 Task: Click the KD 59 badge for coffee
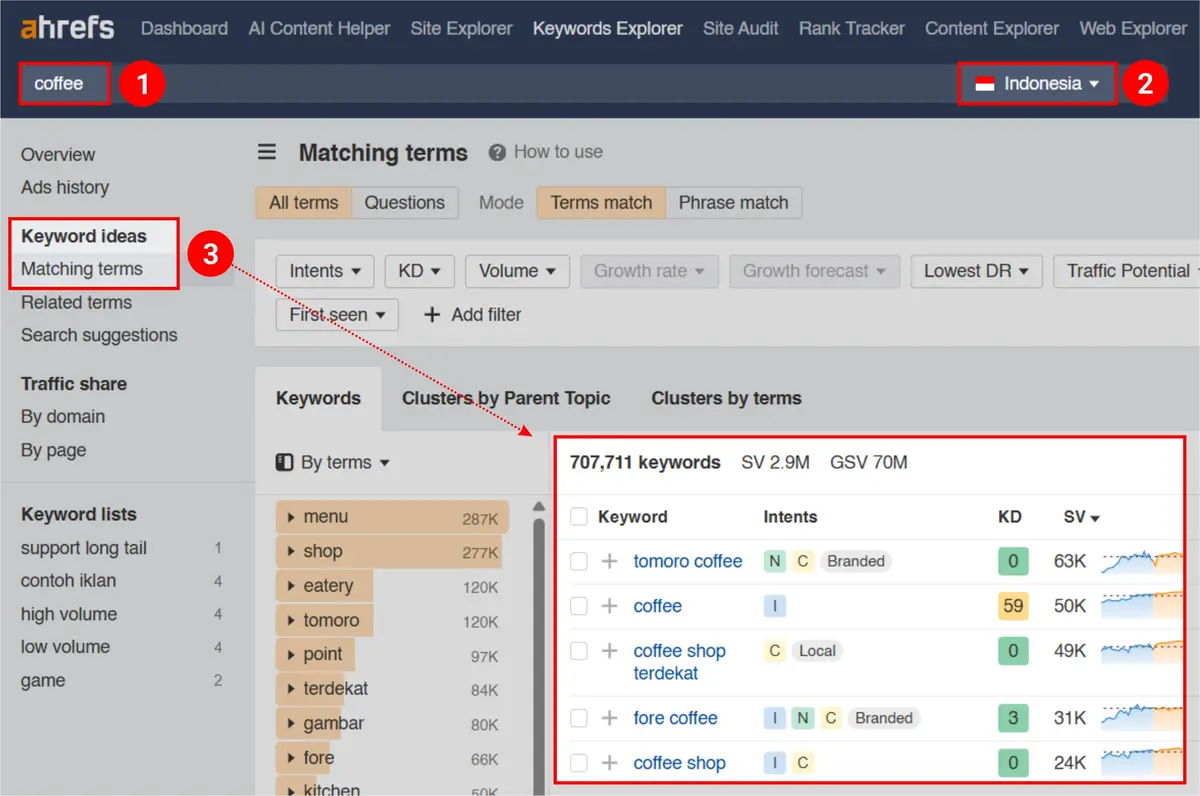(x=1012, y=606)
